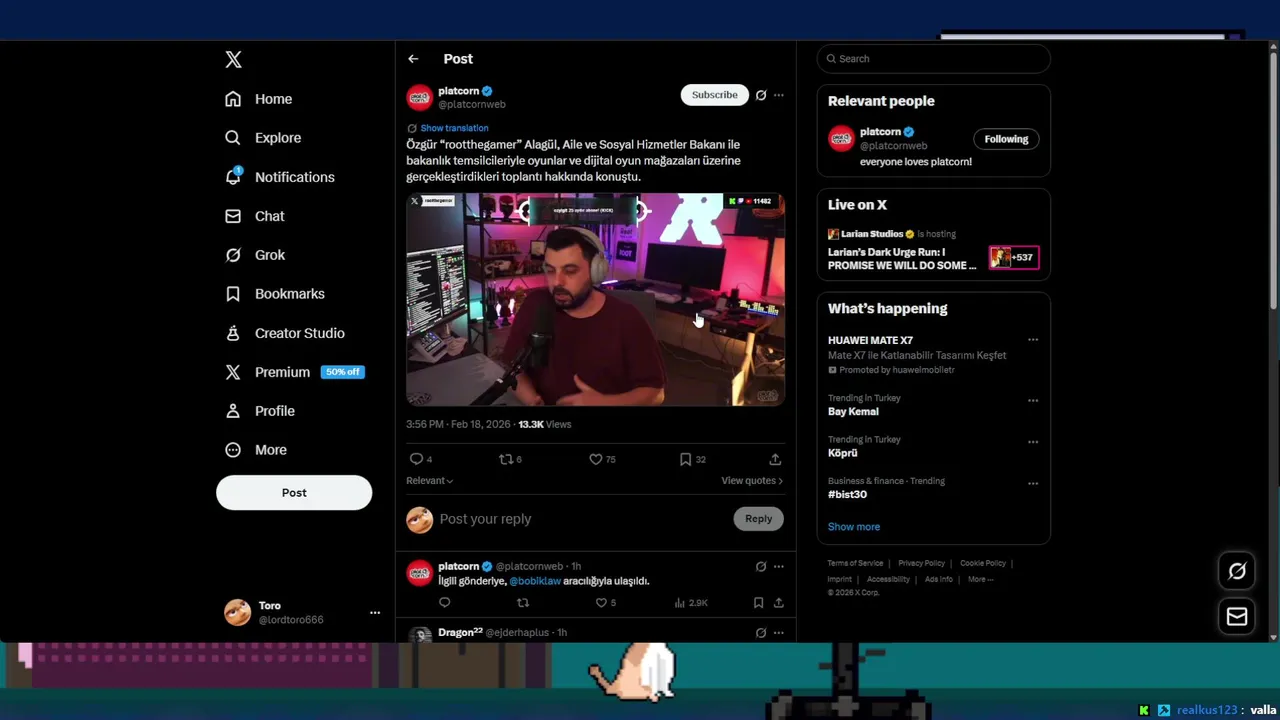Viewport: 1280px width, 720px height.
Task: Share platcorn's reply
Action: click(779, 603)
